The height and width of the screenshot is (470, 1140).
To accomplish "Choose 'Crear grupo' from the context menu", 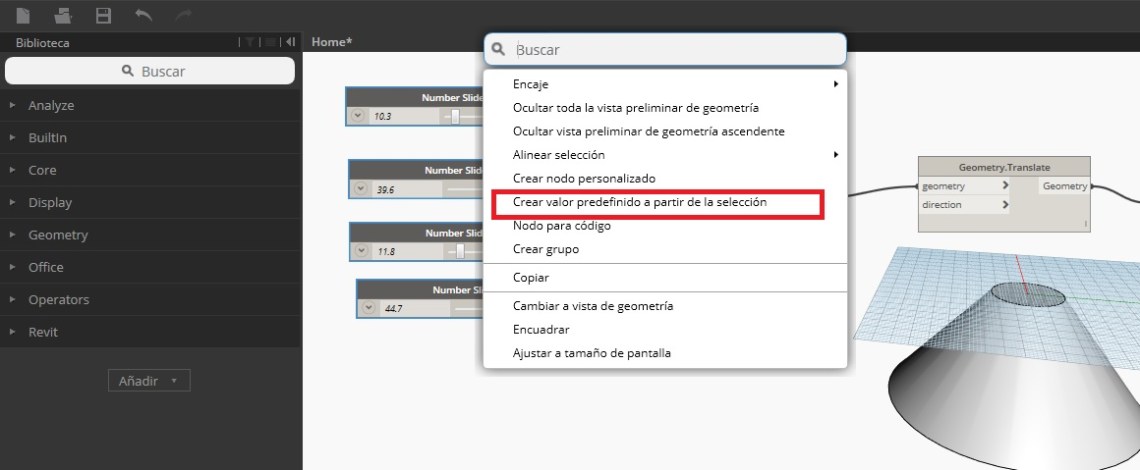I will pos(546,249).
